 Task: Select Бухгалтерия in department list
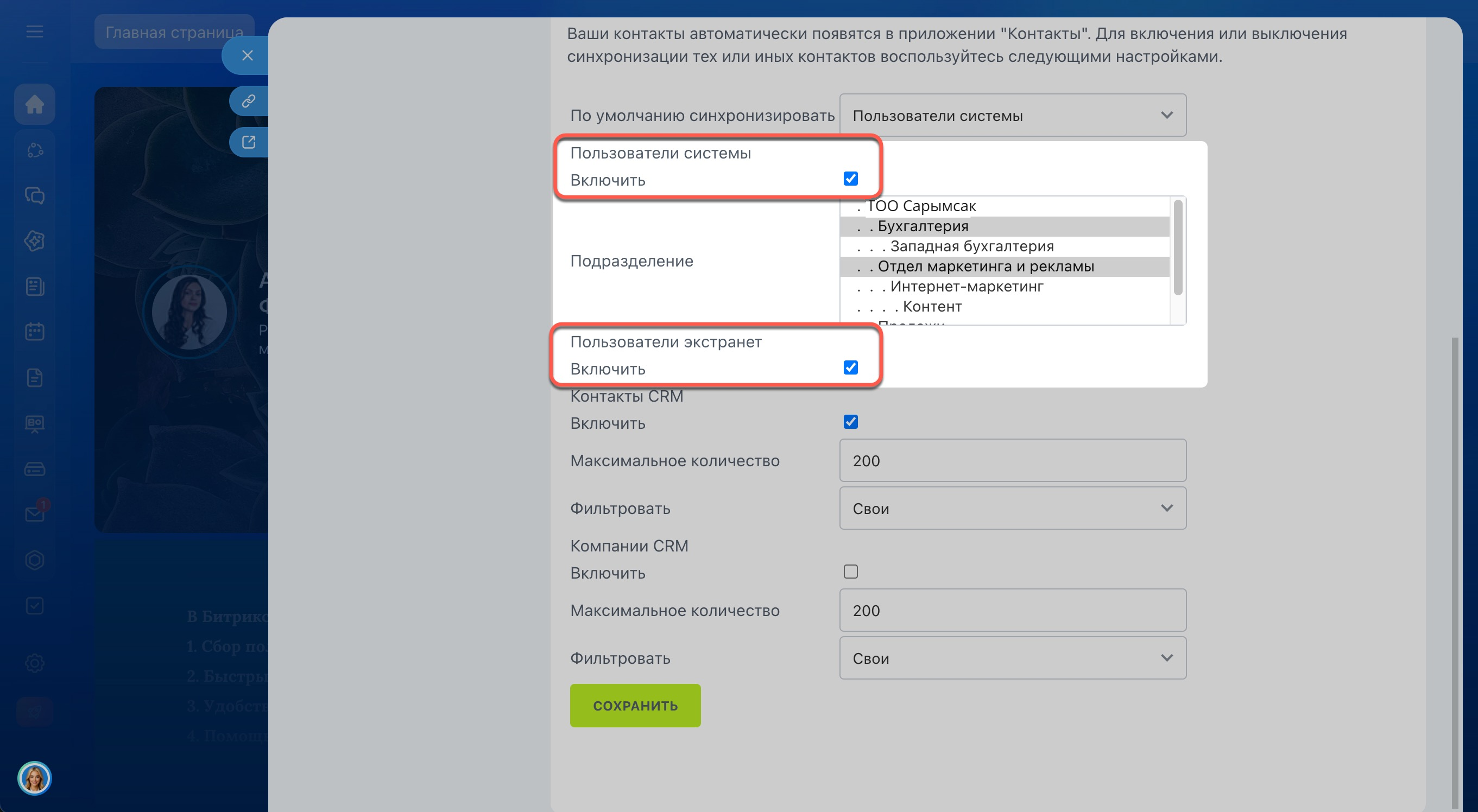pos(1005,226)
